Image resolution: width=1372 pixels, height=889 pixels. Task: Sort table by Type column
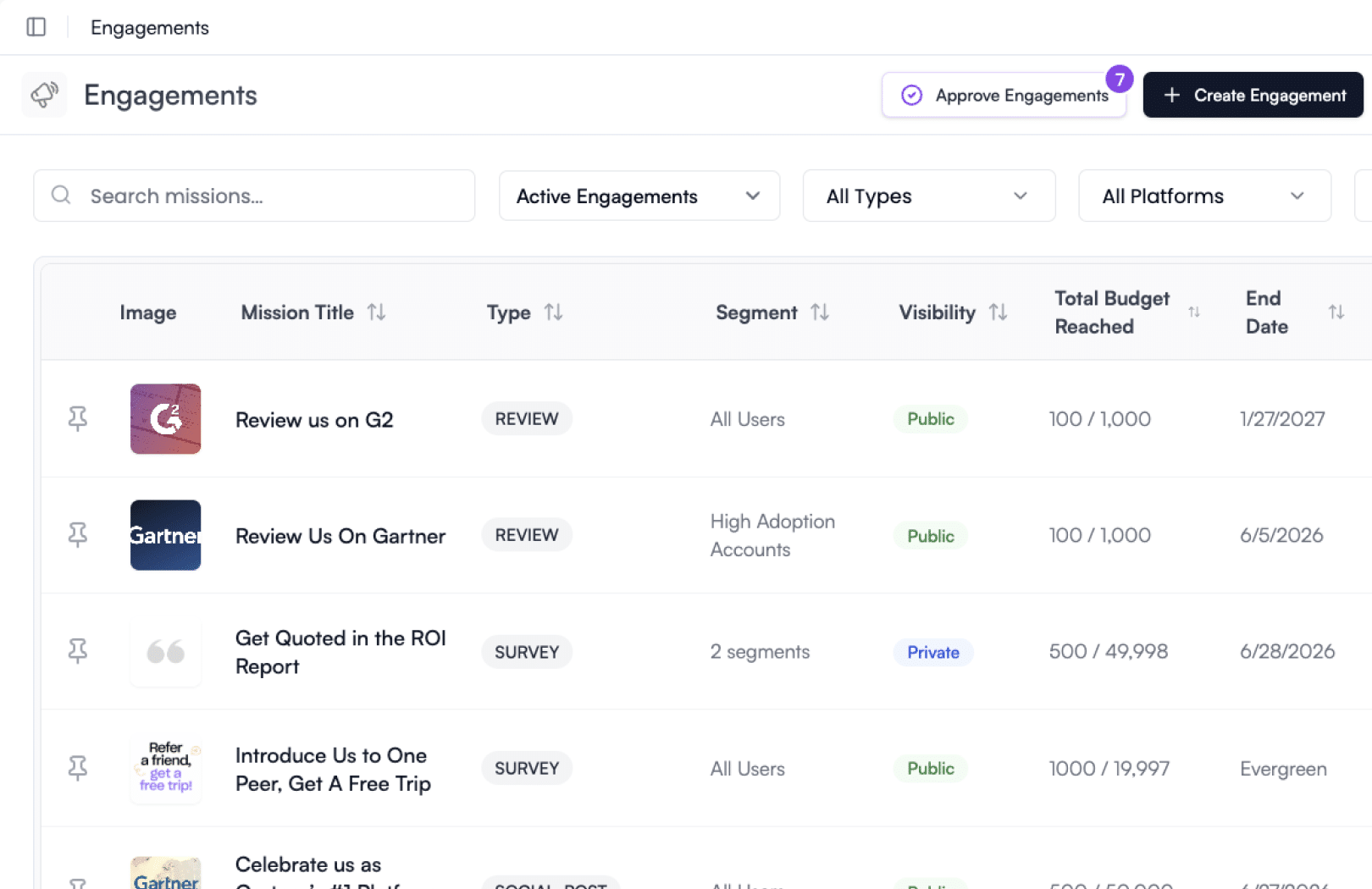[553, 312]
